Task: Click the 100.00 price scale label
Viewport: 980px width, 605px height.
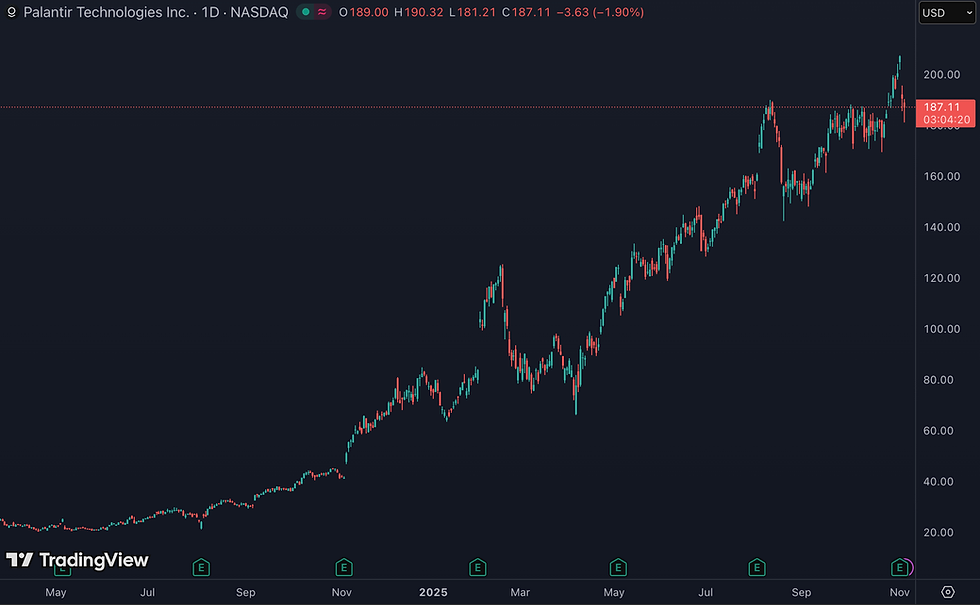Action: 942,329
